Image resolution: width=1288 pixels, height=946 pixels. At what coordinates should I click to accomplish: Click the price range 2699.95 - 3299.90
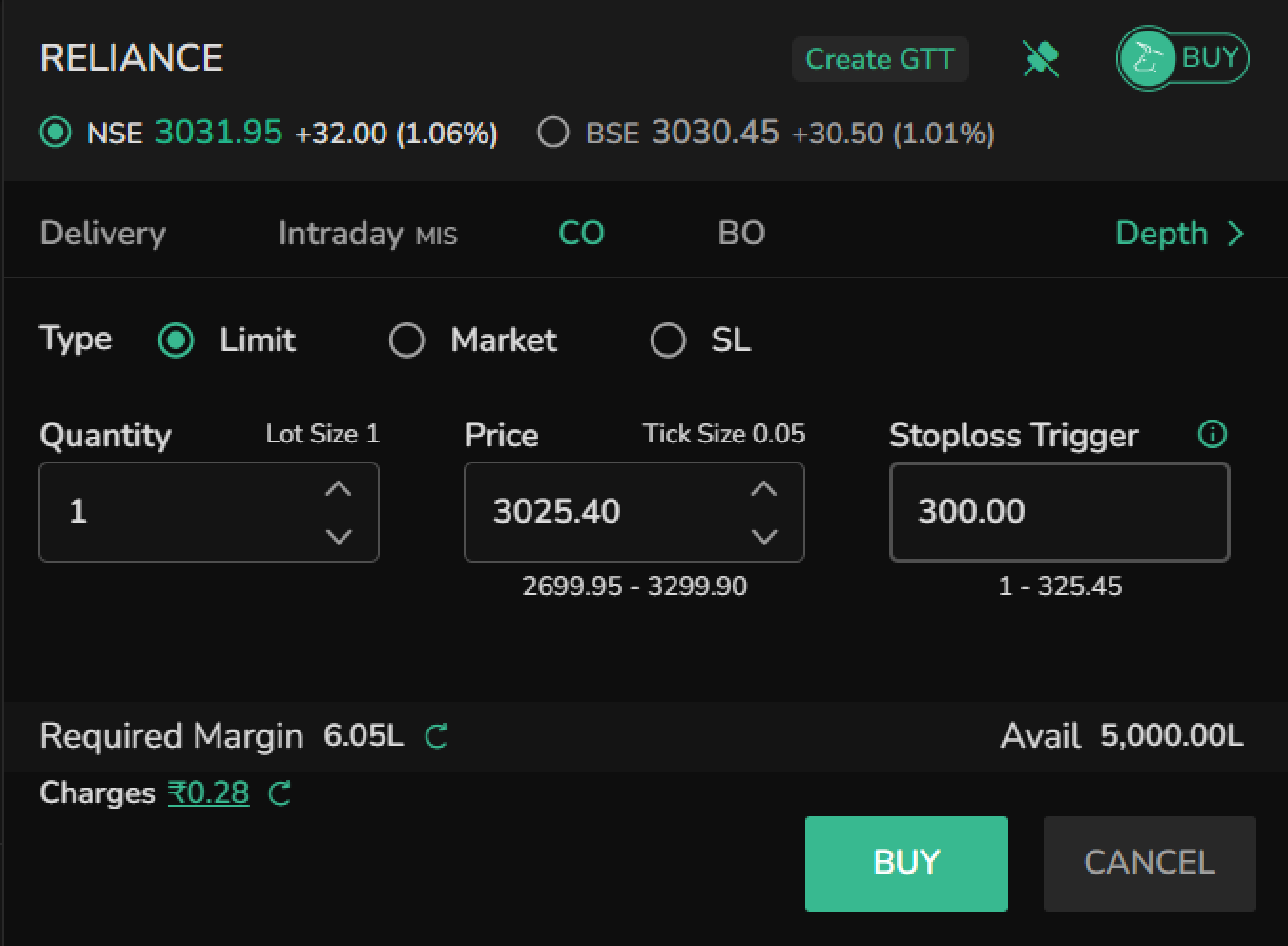click(634, 586)
